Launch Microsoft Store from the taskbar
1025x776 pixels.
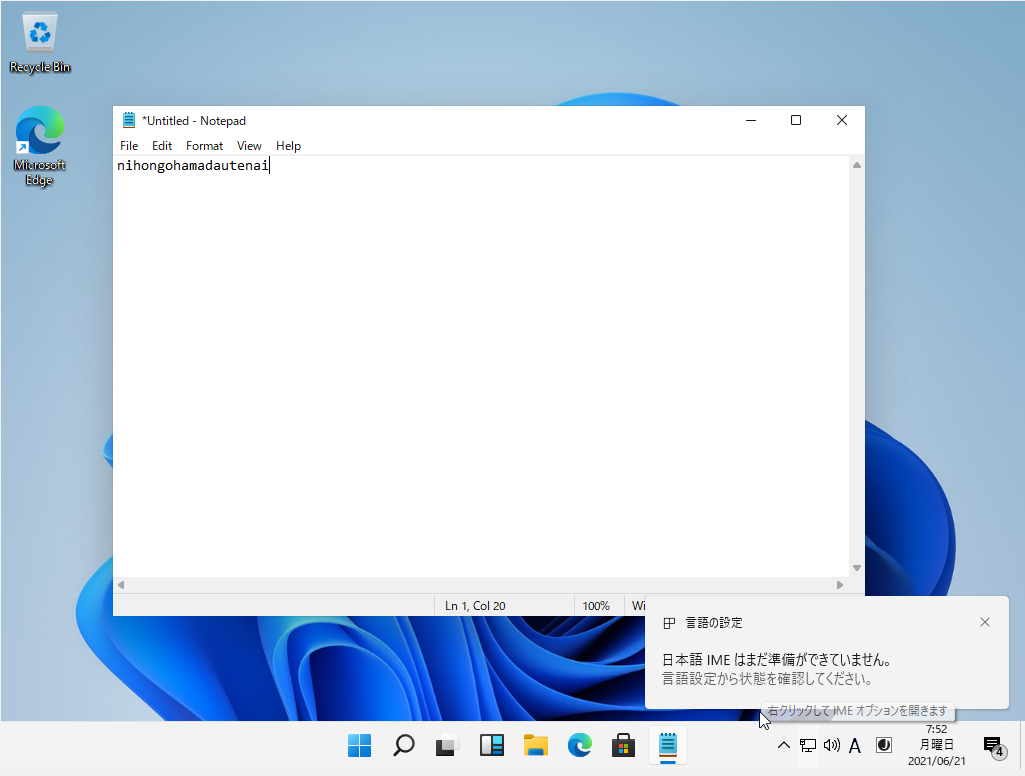[624, 745]
